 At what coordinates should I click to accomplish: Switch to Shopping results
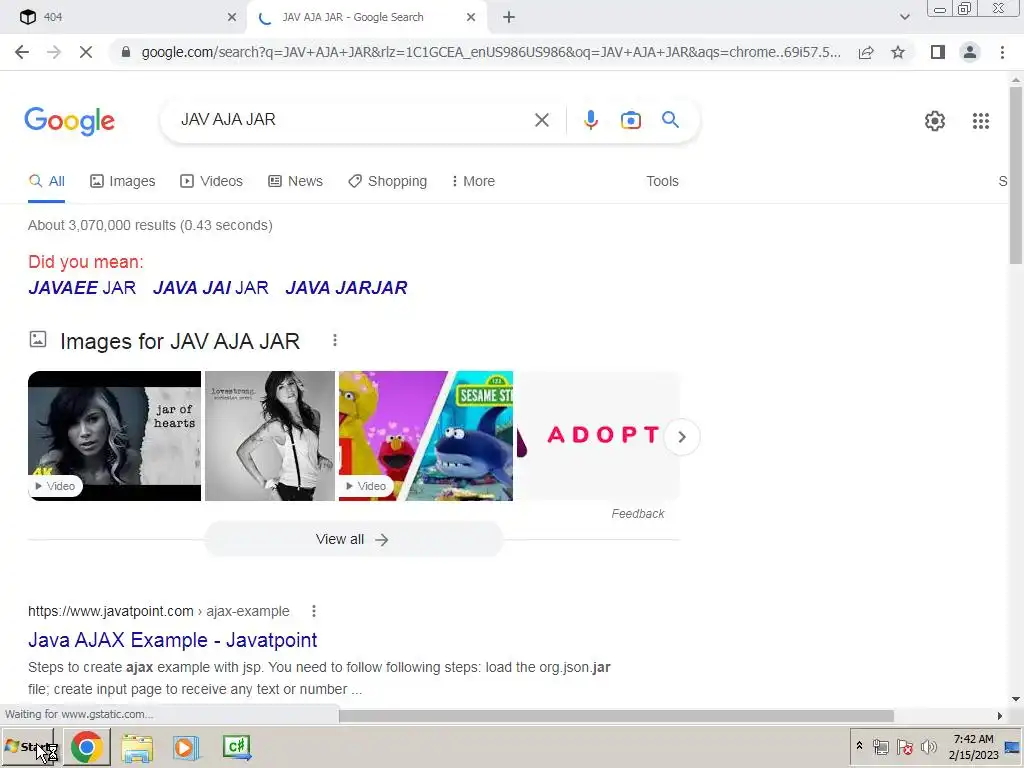[387, 182]
